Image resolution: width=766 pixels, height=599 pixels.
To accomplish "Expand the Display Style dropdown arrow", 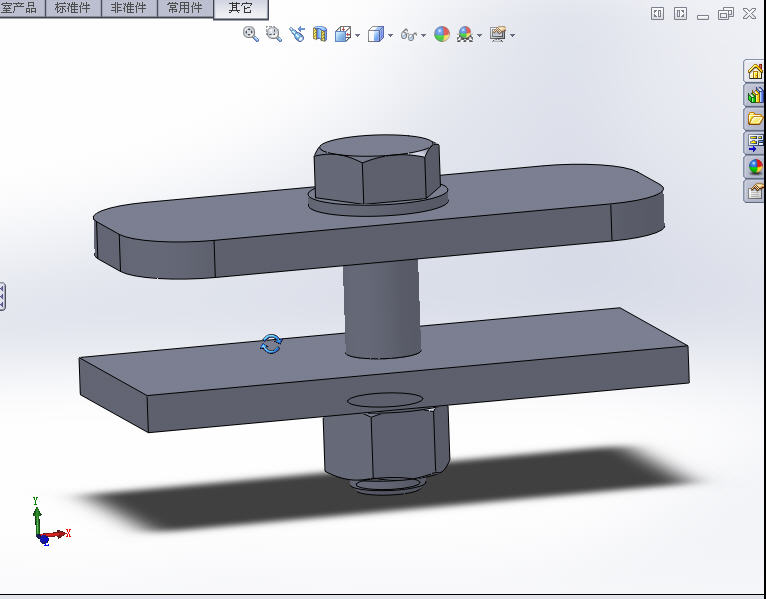I will coord(390,35).
